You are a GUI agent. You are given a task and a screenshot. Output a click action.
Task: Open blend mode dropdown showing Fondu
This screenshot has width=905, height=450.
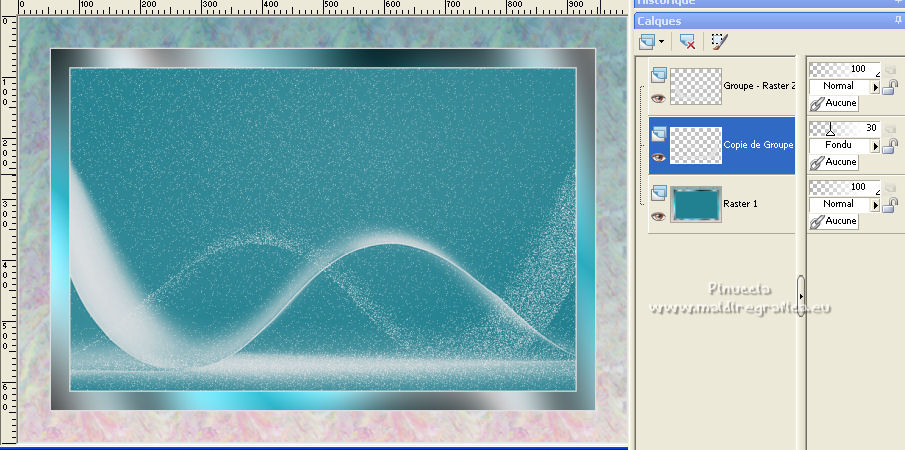[839, 145]
